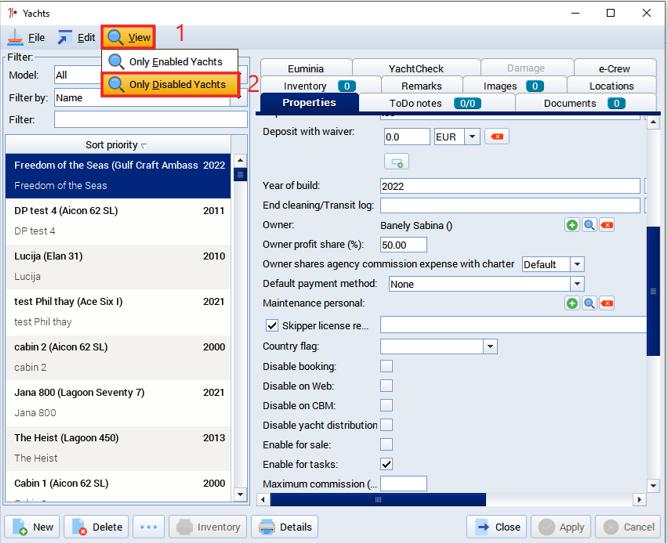Click the vertical properties scrollbar thumb
This screenshot has height=543, width=668.
click(653, 291)
